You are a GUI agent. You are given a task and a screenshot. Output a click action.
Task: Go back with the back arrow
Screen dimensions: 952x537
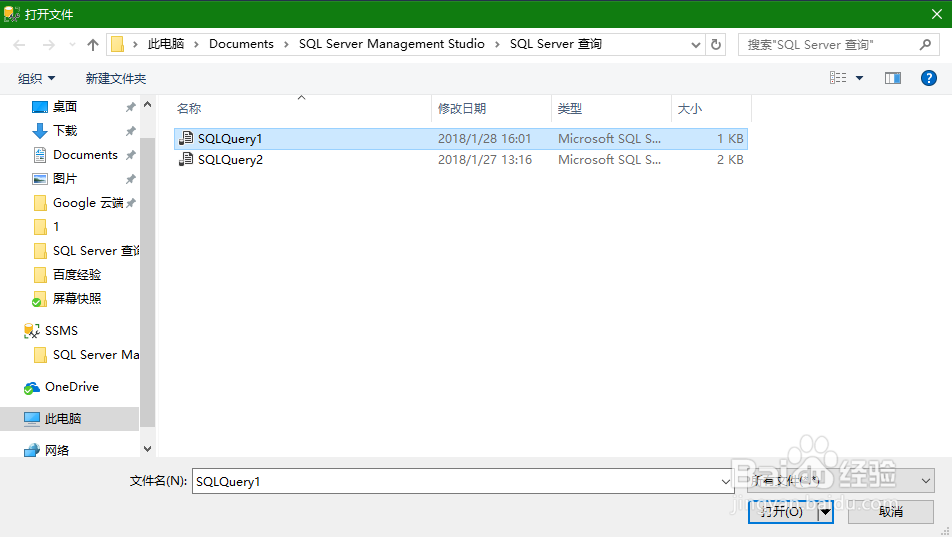[x=19, y=44]
